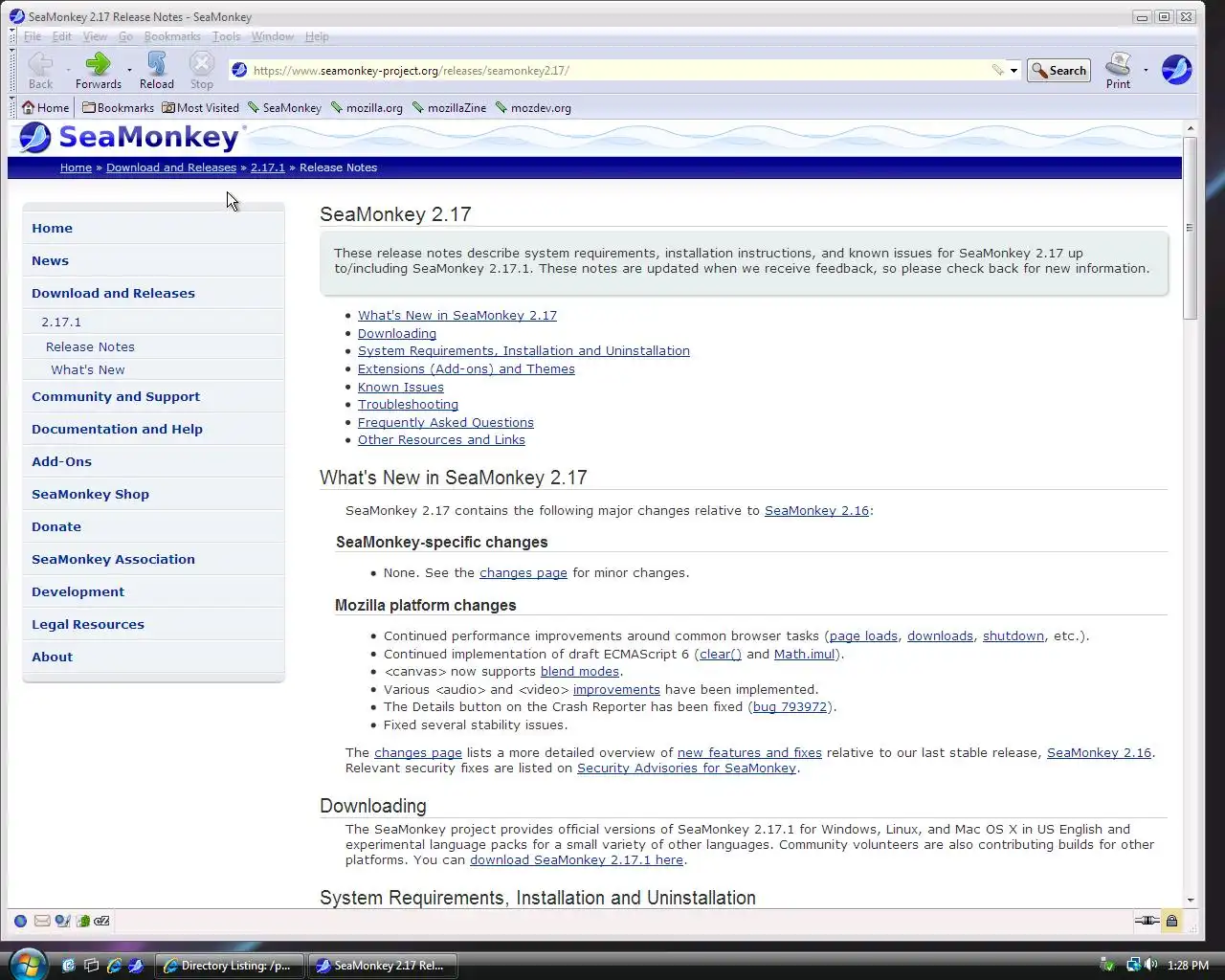Open the URL bar history dropdown
The width and height of the screenshot is (1225, 980).
coord(1013,70)
